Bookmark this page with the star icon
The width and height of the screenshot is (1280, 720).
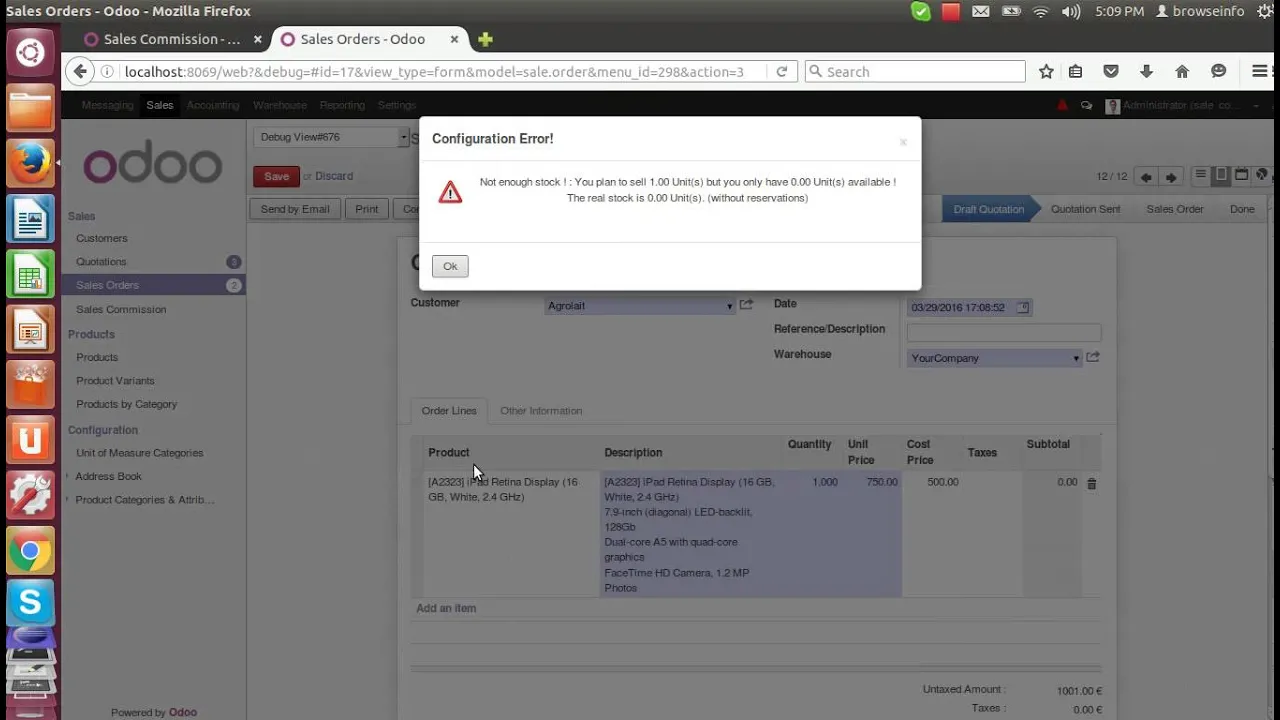(1046, 71)
